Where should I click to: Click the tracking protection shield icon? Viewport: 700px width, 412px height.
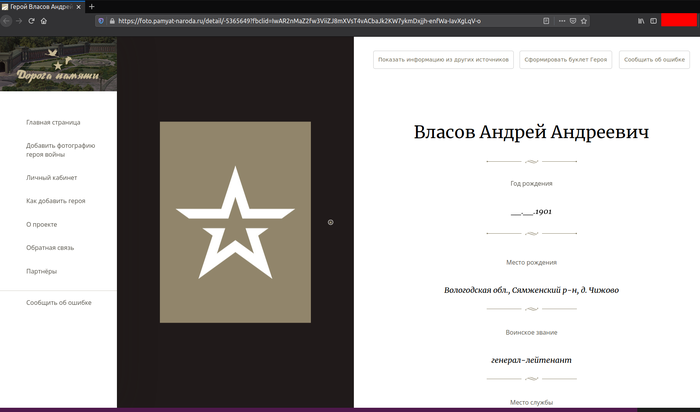pos(101,20)
